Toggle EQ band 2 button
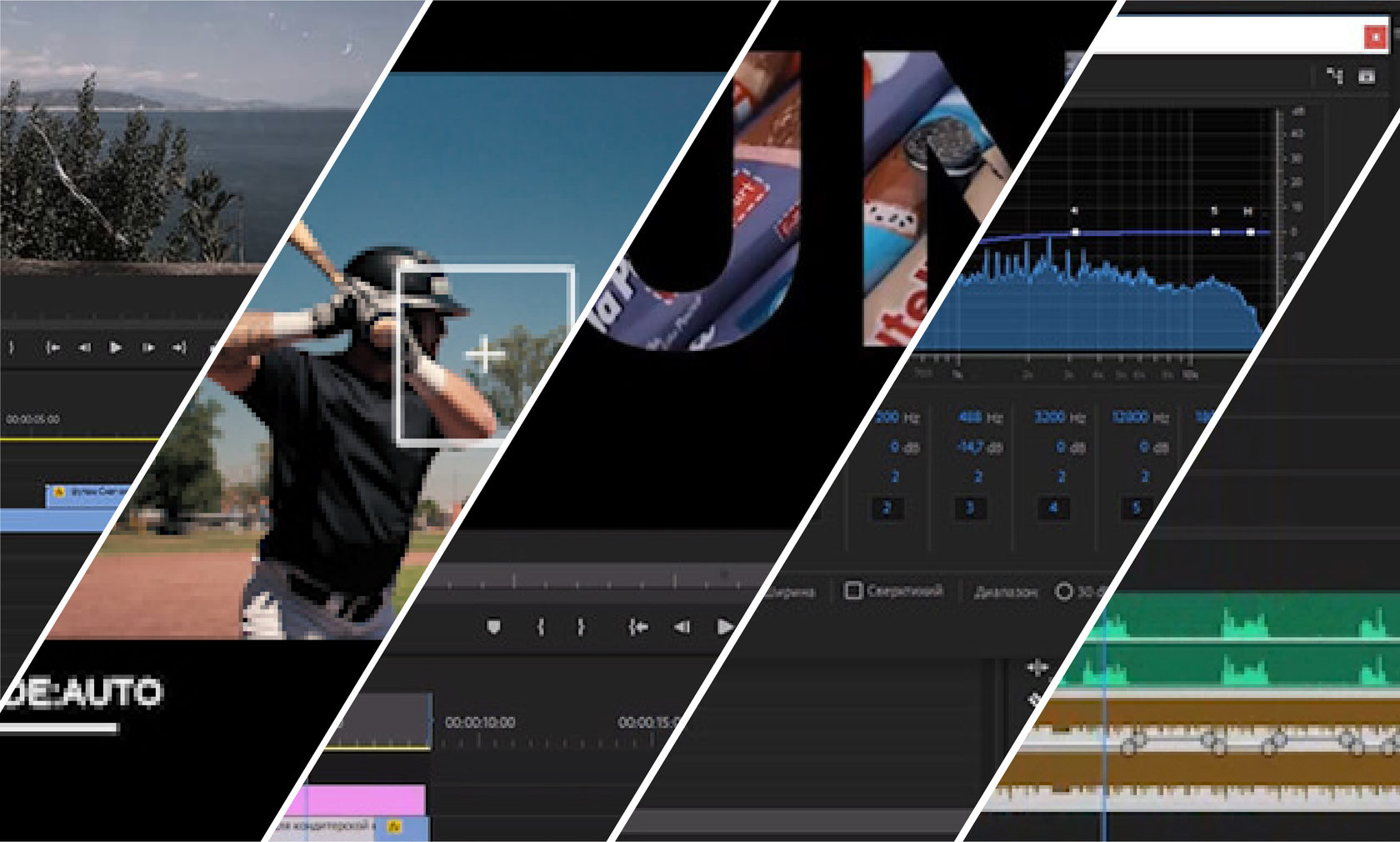Viewport: 1400px width, 842px height. point(887,508)
